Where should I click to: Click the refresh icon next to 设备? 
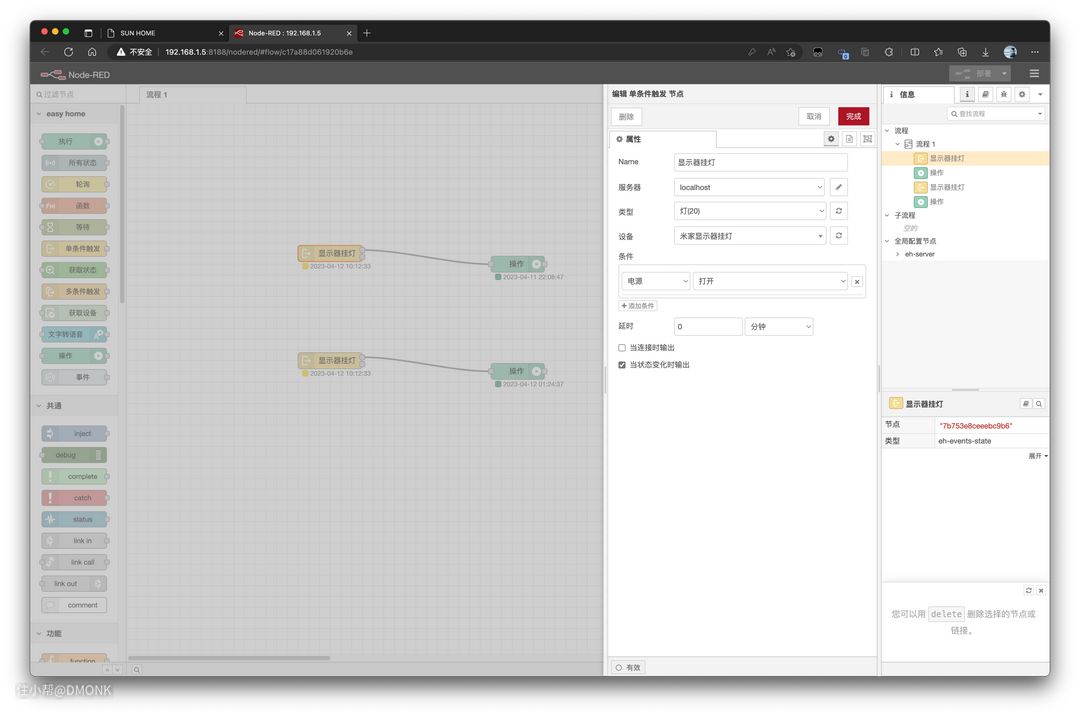pyautogui.click(x=839, y=236)
